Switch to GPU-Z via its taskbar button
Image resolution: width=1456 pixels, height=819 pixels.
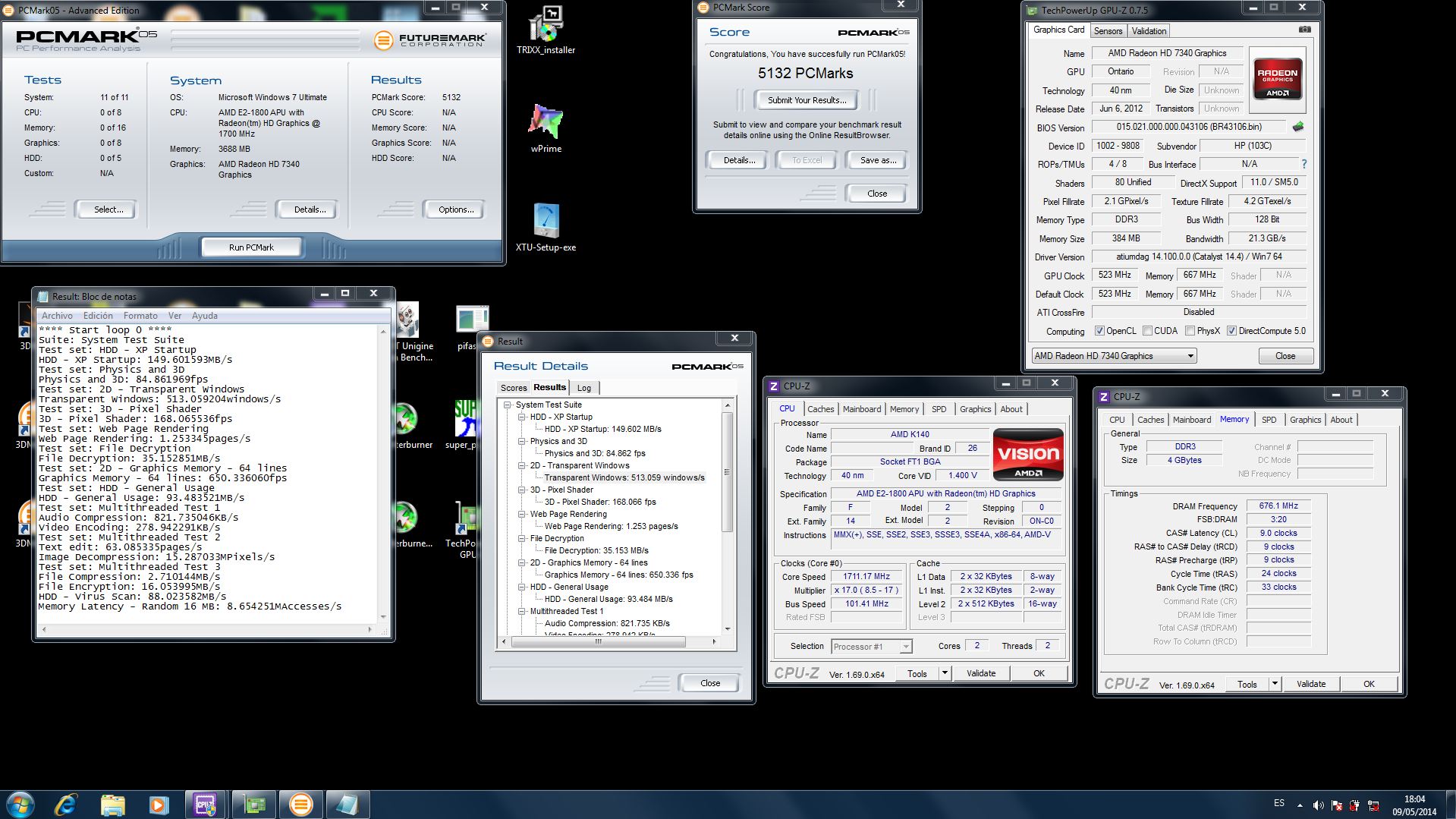[254, 804]
